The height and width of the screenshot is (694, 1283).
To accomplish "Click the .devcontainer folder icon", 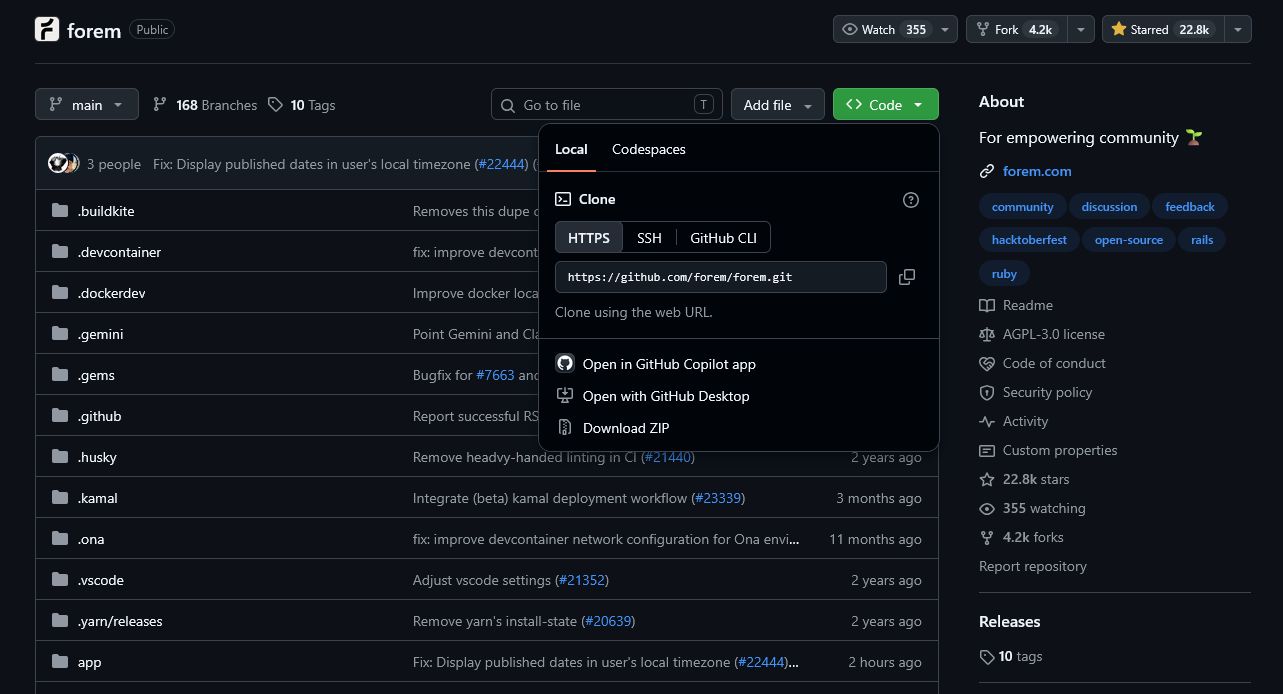I will 60,252.
